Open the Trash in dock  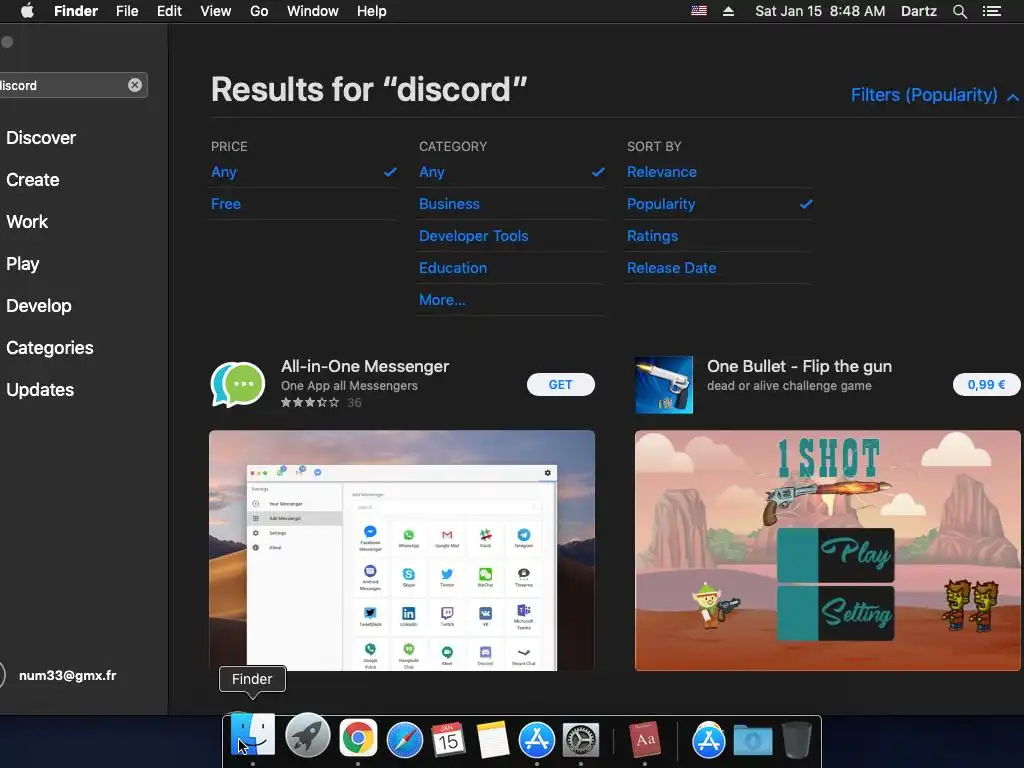(x=797, y=739)
